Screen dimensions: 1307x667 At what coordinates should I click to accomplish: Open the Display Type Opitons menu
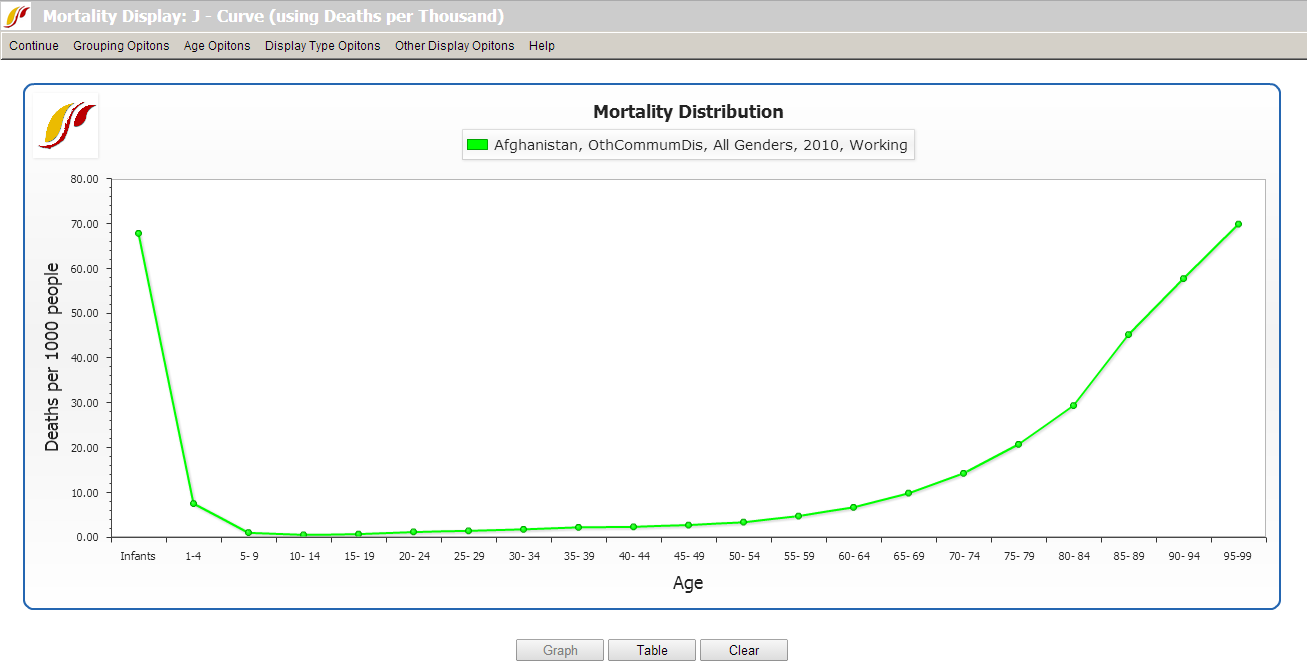[x=322, y=46]
